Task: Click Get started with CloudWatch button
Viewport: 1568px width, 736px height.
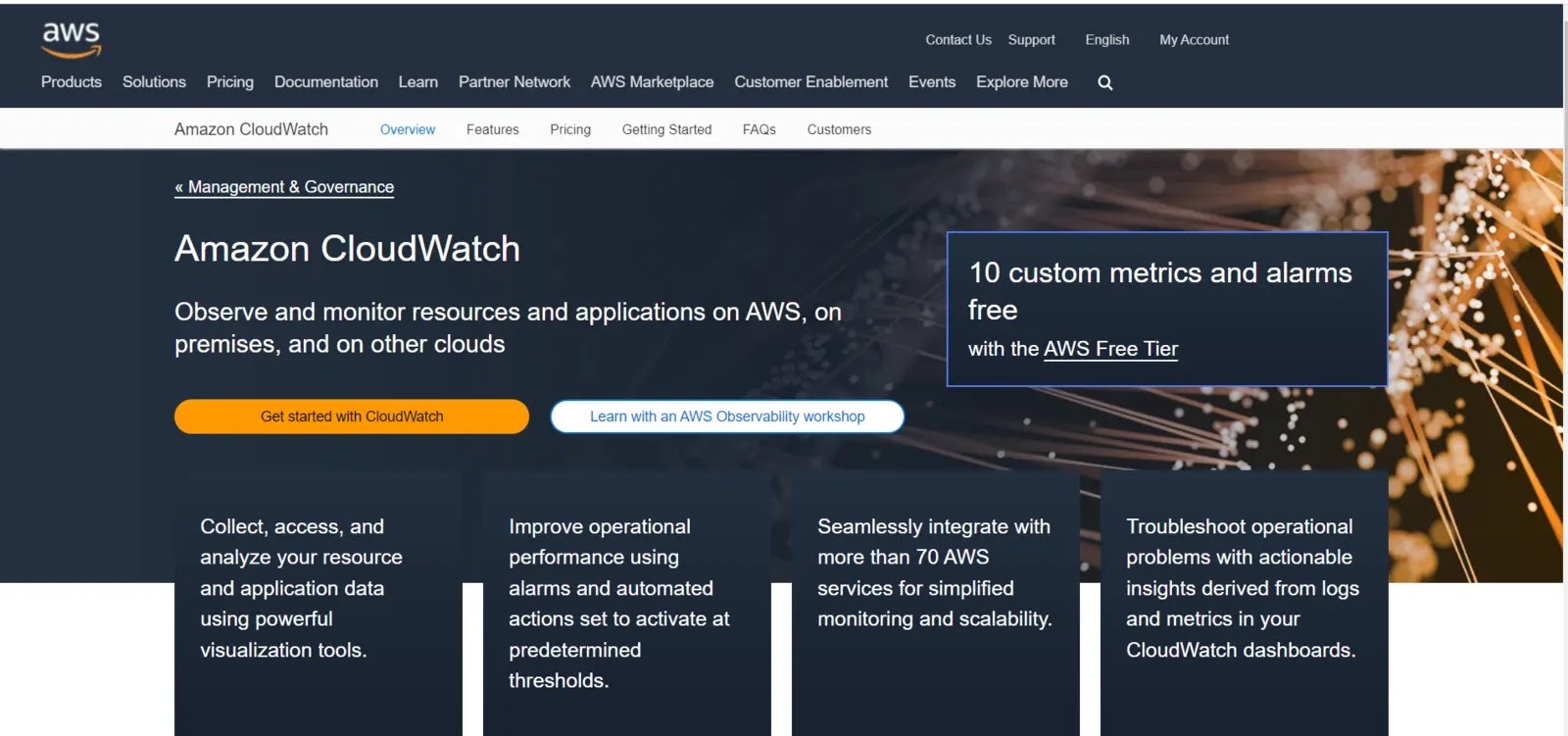Action: click(351, 417)
